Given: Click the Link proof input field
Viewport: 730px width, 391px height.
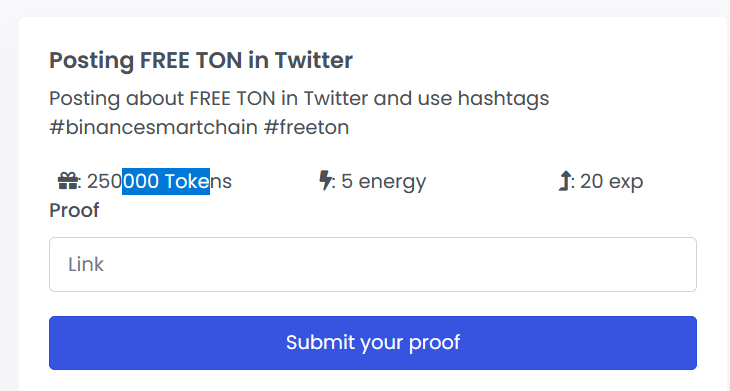Looking at the screenshot, I should (373, 264).
